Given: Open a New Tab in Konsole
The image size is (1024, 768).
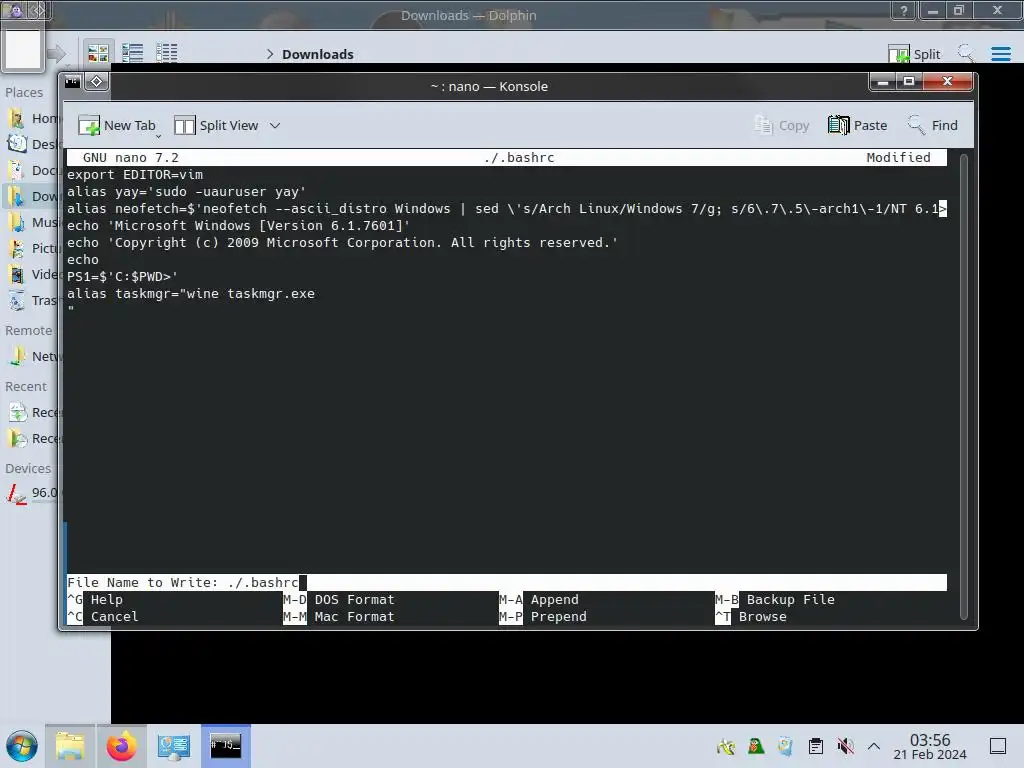Looking at the screenshot, I should pos(118,125).
